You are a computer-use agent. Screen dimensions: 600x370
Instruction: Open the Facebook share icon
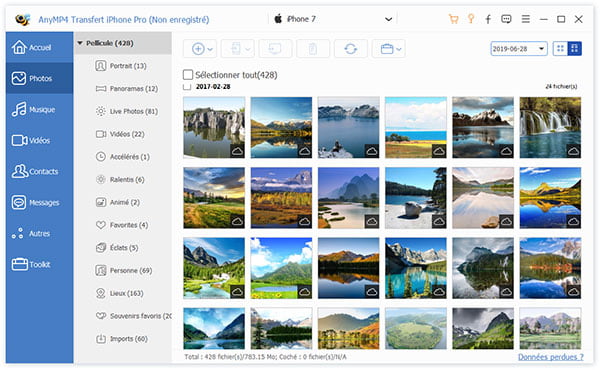coord(488,19)
